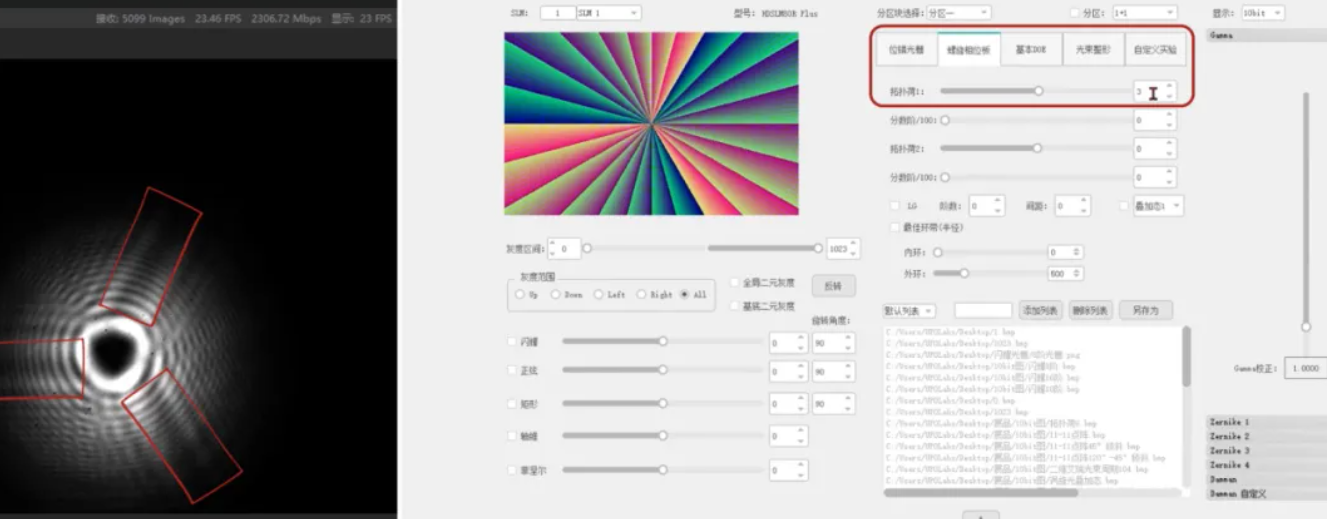Tick the 矩形 checkbox
The width and height of the screenshot is (1327, 519).
(513, 404)
